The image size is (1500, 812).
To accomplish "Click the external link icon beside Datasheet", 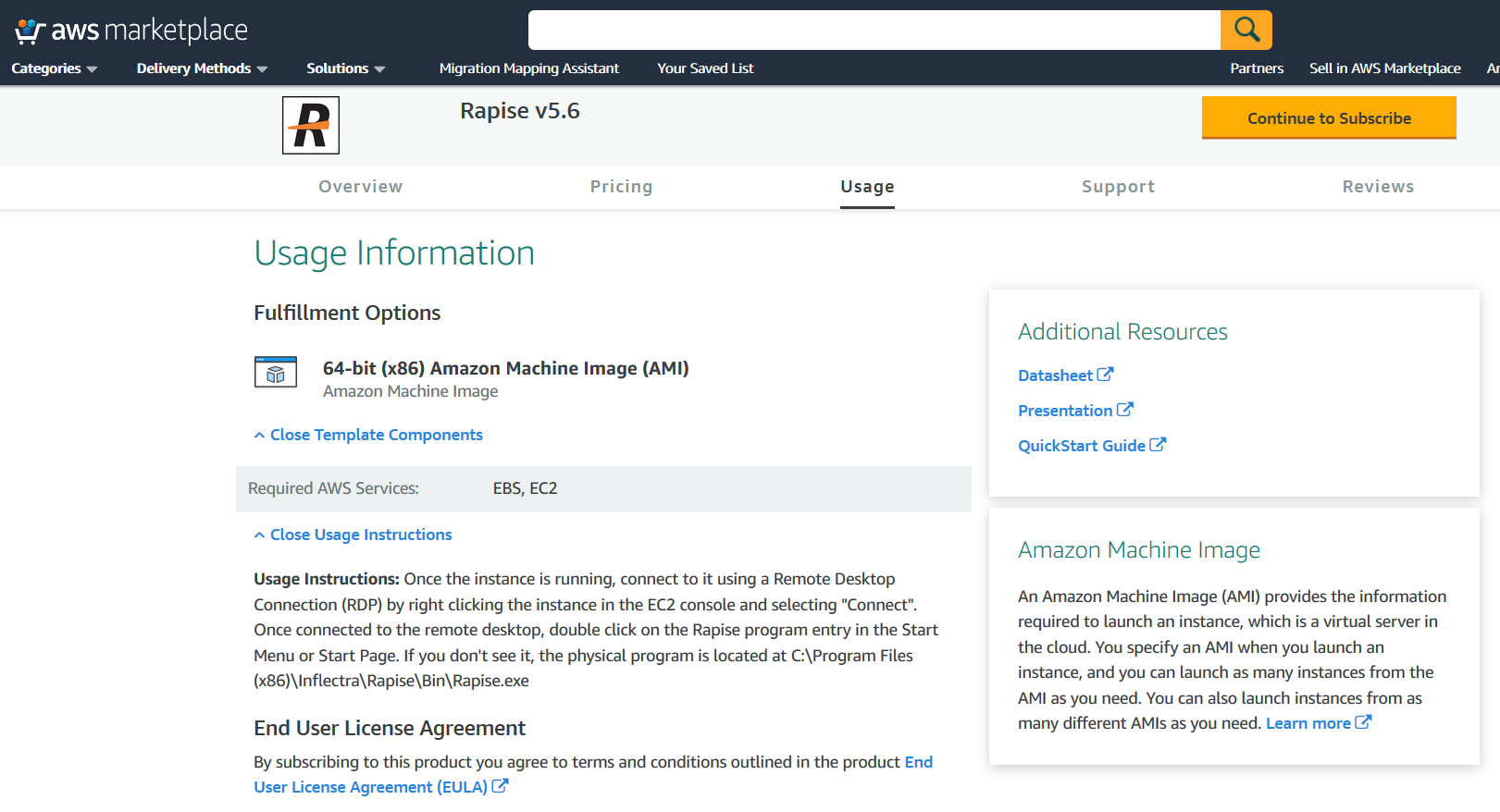I will point(1105,375).
